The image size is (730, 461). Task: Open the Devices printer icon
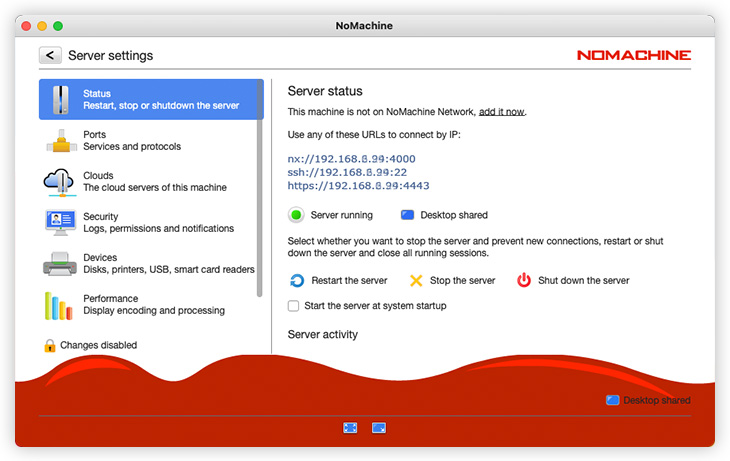tap(61, 264)
